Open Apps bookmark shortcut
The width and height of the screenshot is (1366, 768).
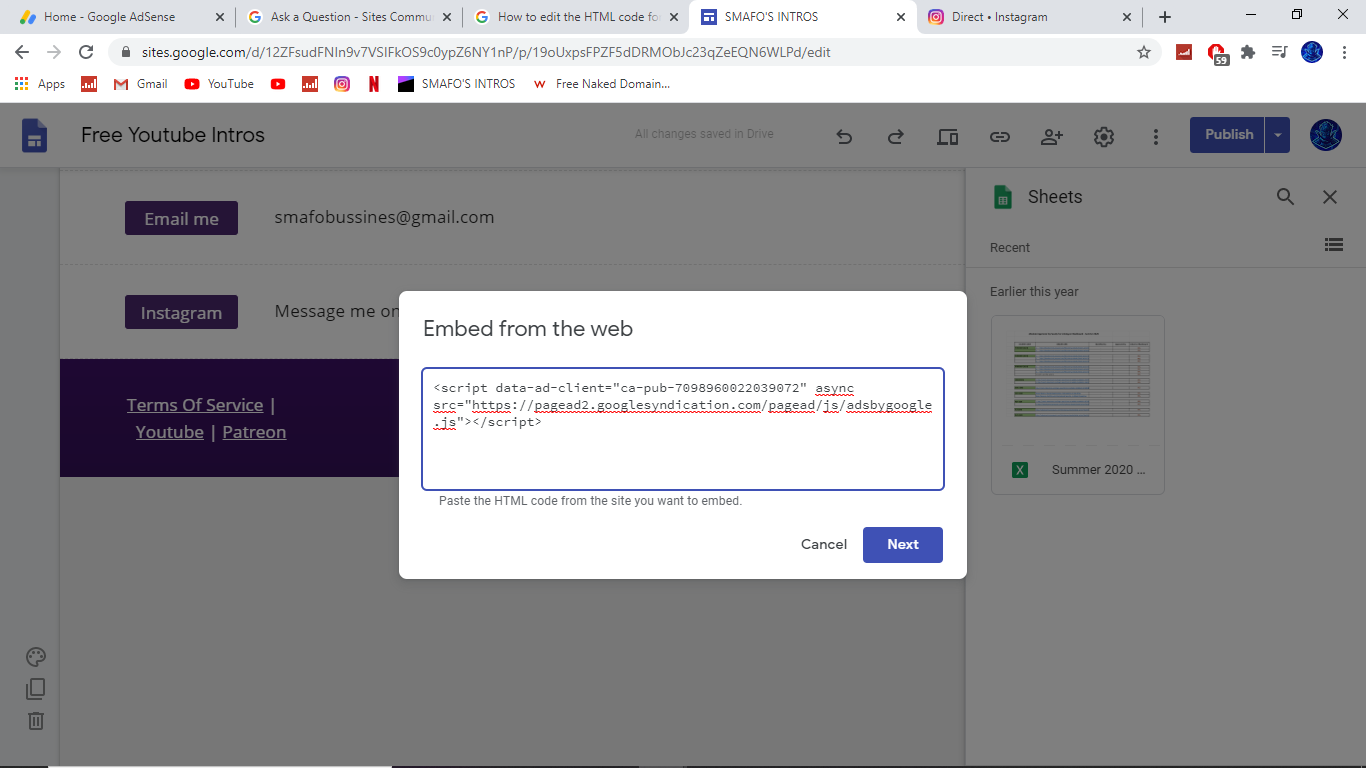click(x=40, y=84)
